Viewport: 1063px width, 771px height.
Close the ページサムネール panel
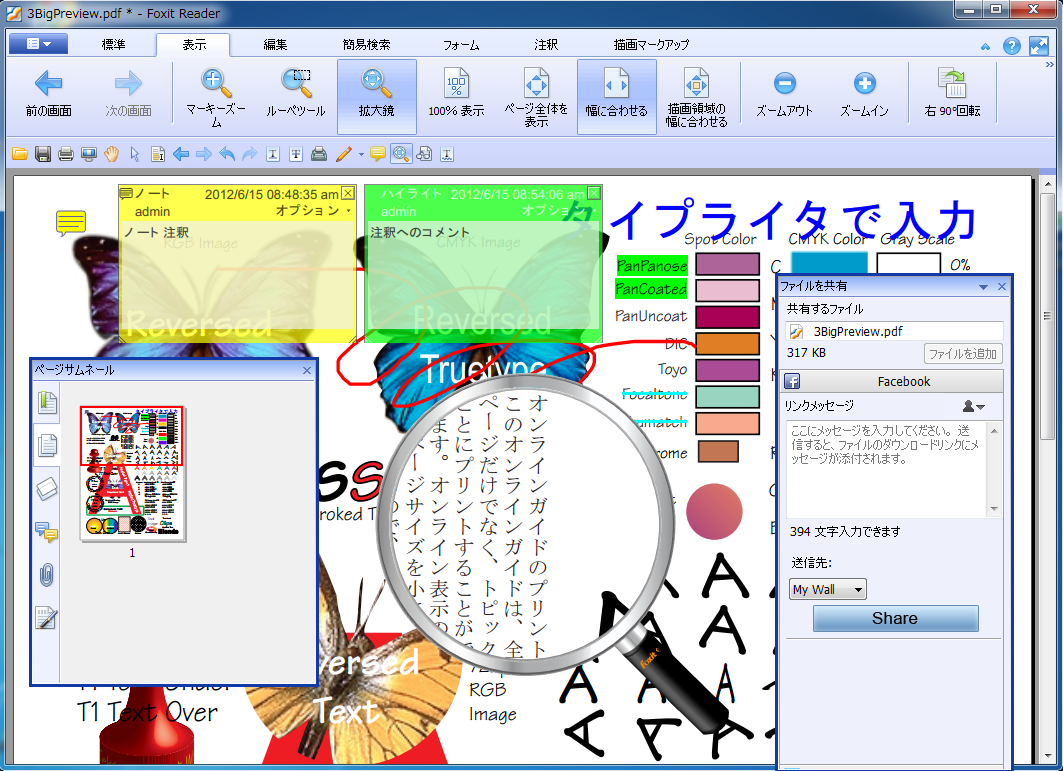306,370
